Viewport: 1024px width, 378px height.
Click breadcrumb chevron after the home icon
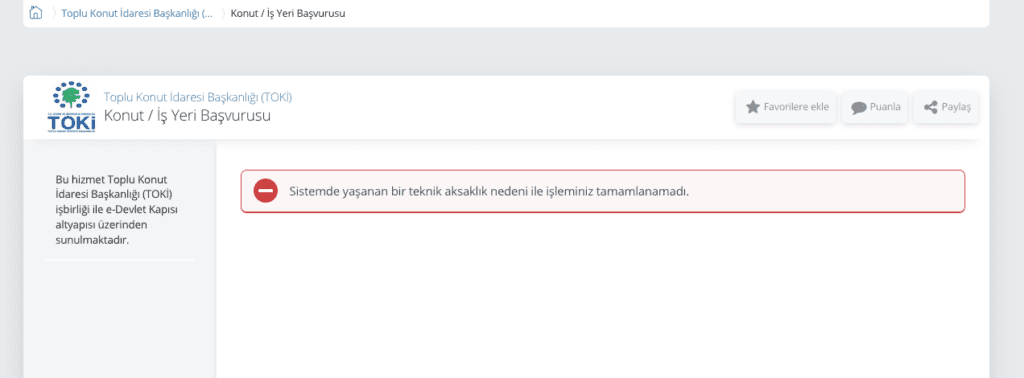pos(54,13)
